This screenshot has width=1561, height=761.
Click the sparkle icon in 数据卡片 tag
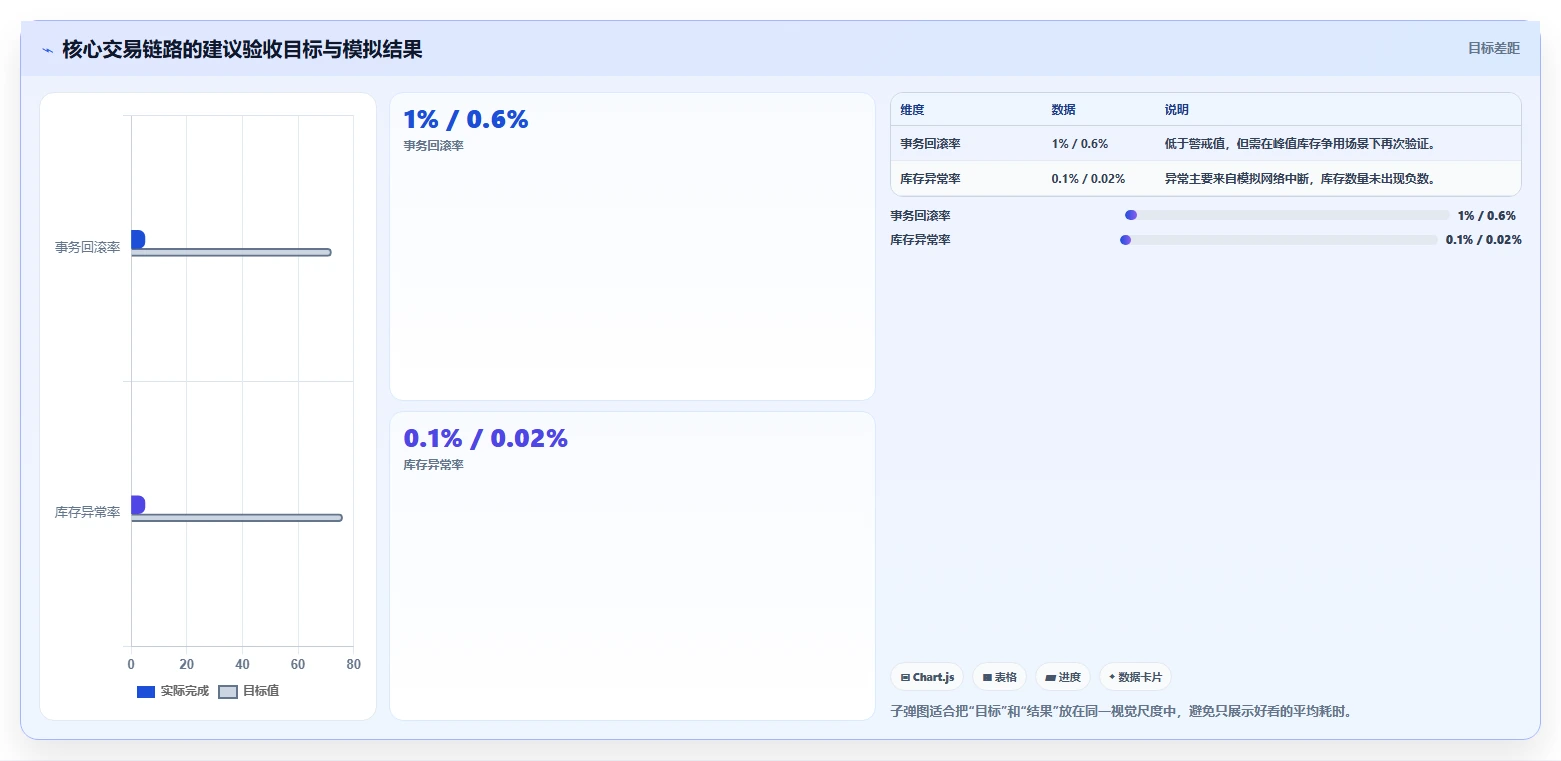1112,676
